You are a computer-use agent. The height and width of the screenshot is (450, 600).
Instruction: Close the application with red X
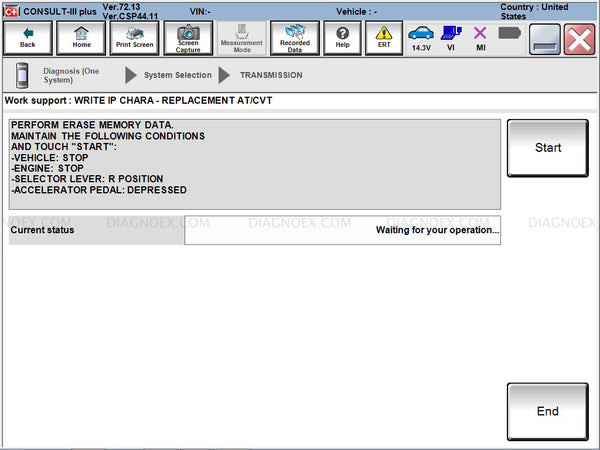pyautogui.click(x=579, y=38)
